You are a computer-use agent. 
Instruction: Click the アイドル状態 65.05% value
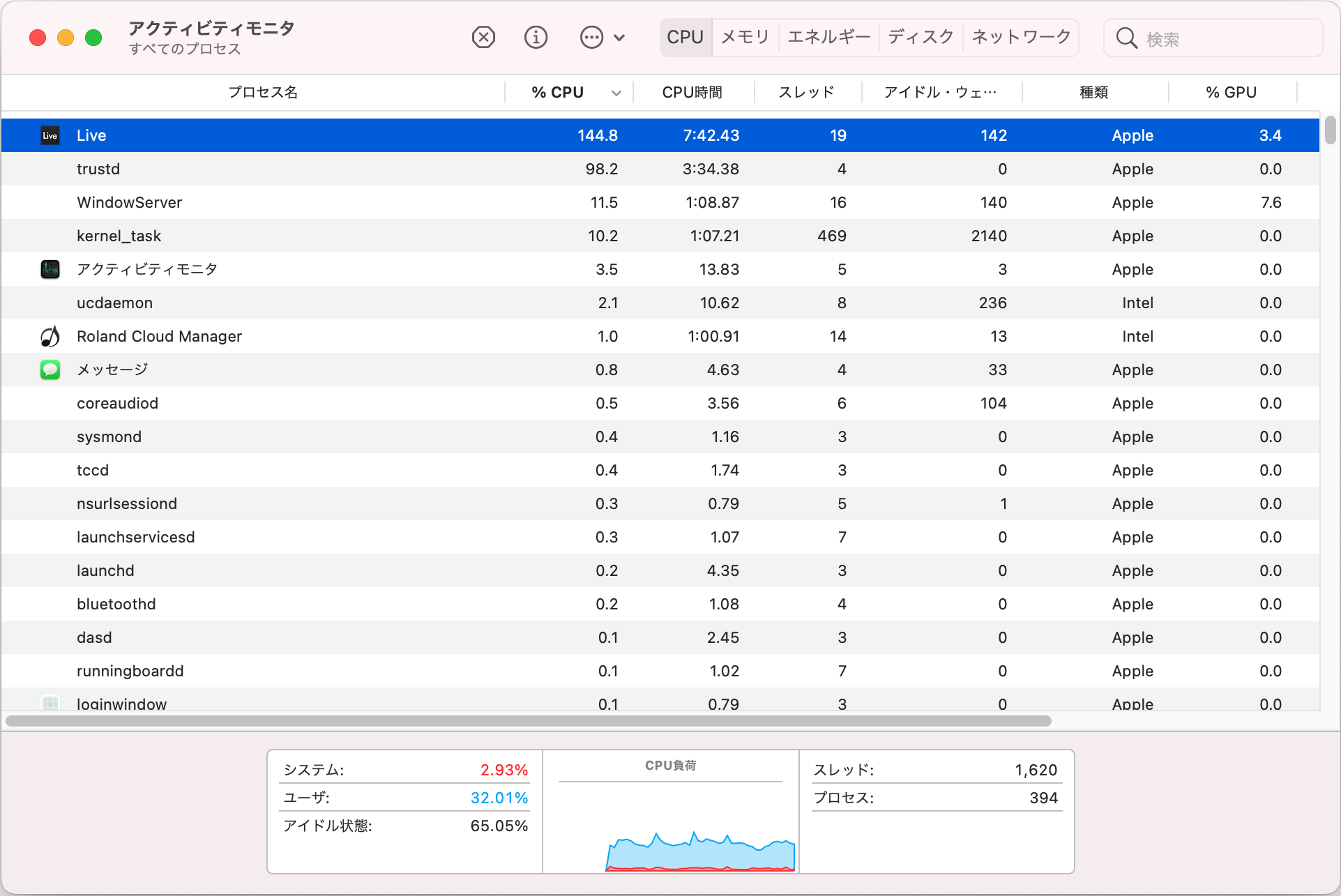point(499,826)
